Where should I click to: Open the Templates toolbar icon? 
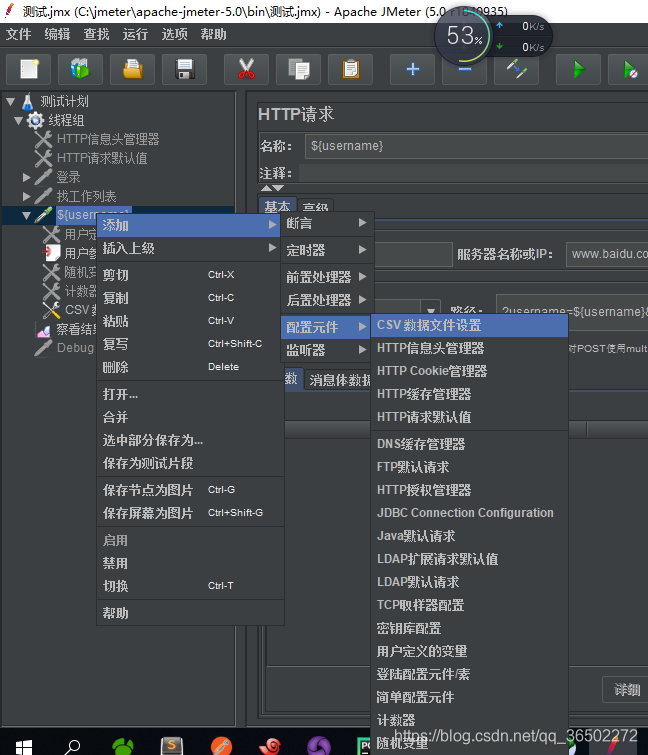point(80,69)
